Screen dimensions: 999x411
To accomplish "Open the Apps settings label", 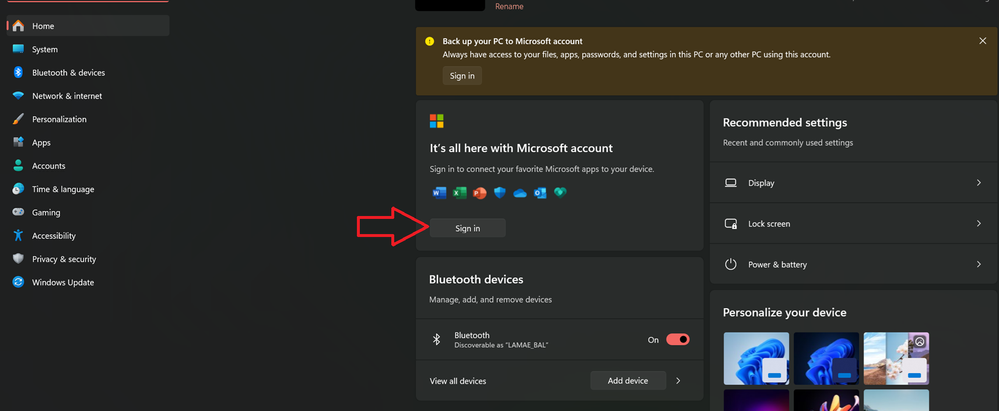I will click(41, 143).
